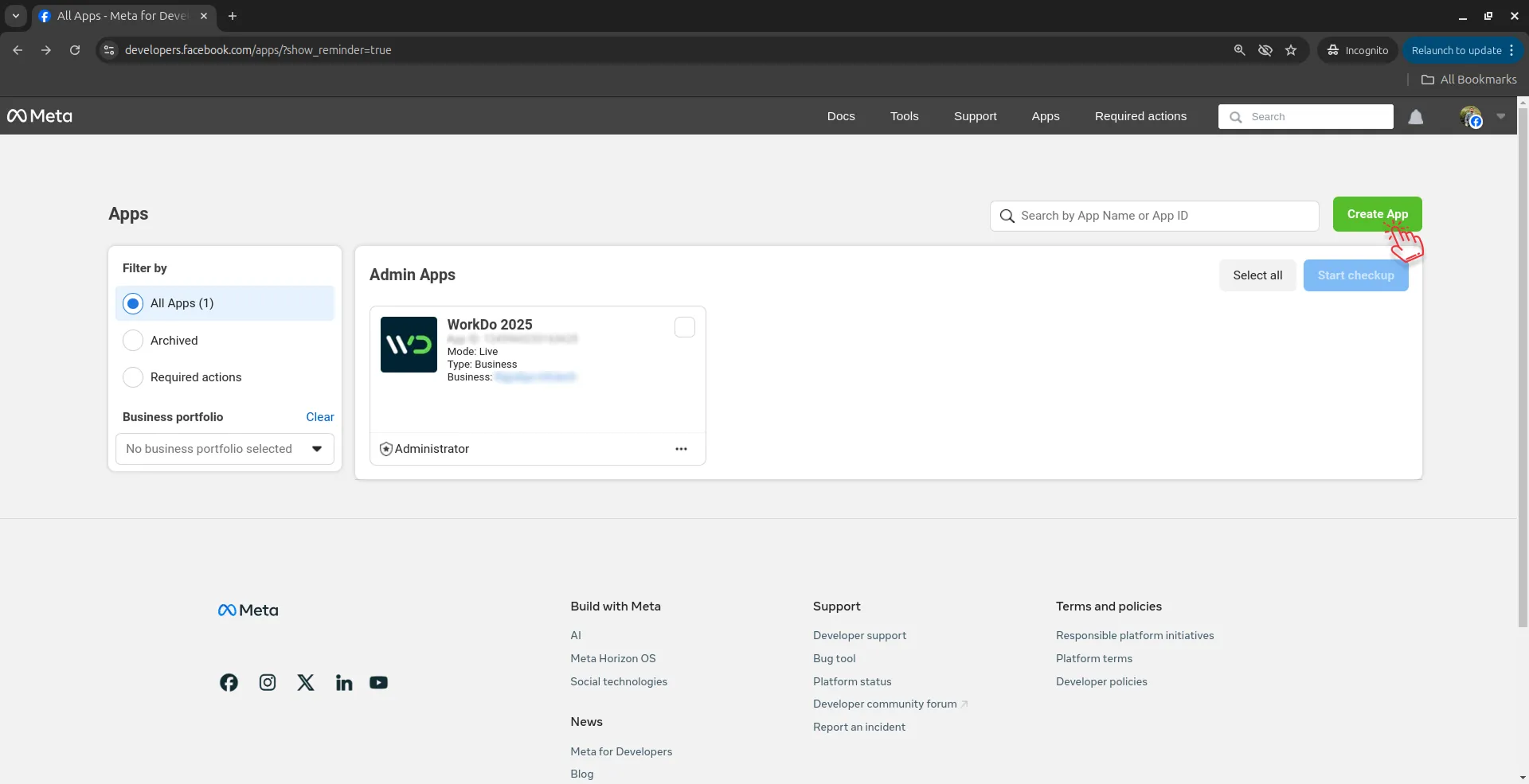
Task: Open the Developer community forum link
Action: [884, 704]
